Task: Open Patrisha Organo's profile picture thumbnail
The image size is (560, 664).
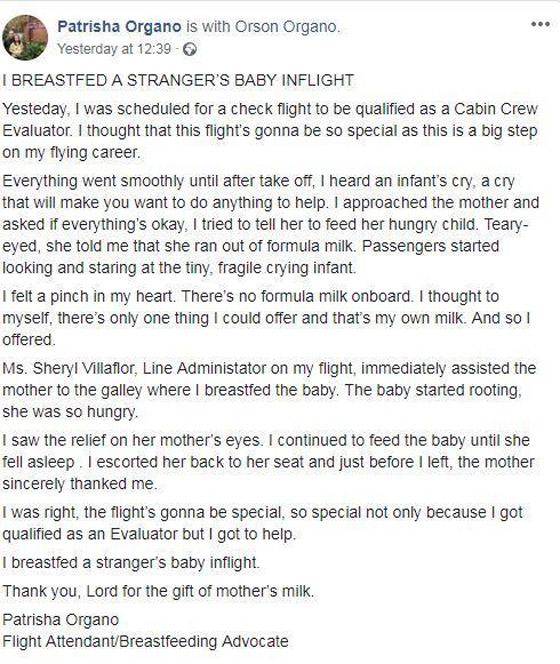Action: coord(25,37)
